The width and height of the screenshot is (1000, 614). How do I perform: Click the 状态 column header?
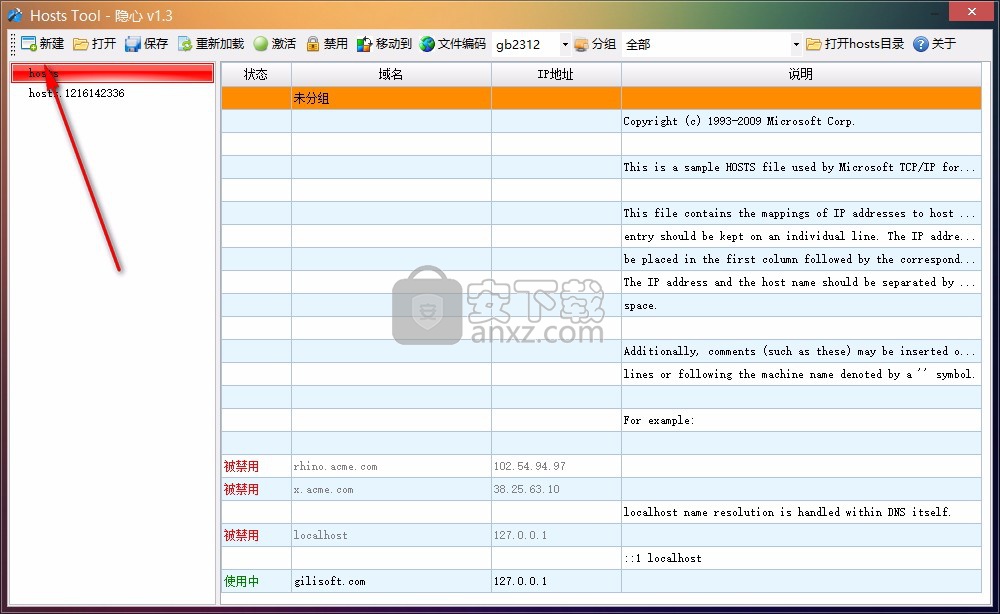tap(256, 74)
